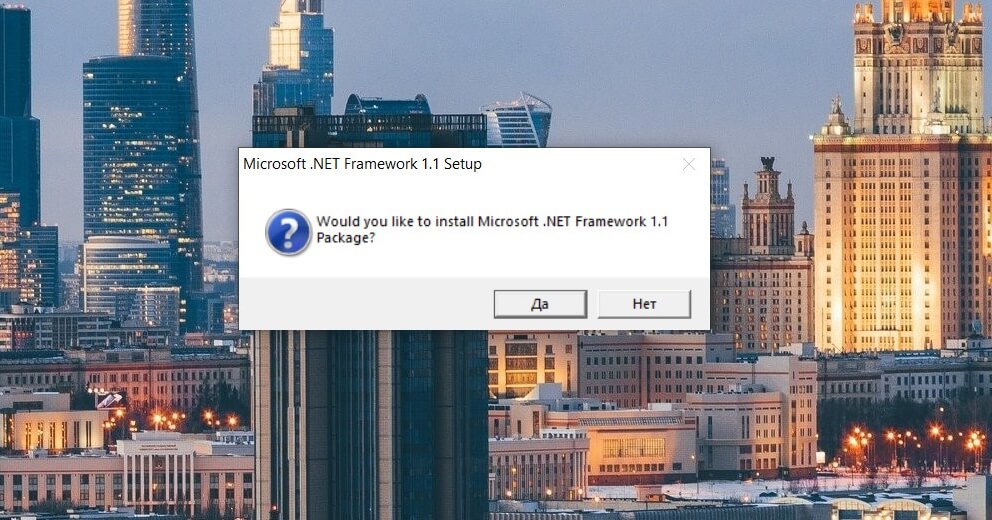Close the .NET Framework 1.1 Setup dialog
Screen dimensions: 992x520
pyautogui.click(x=689, y=164)
